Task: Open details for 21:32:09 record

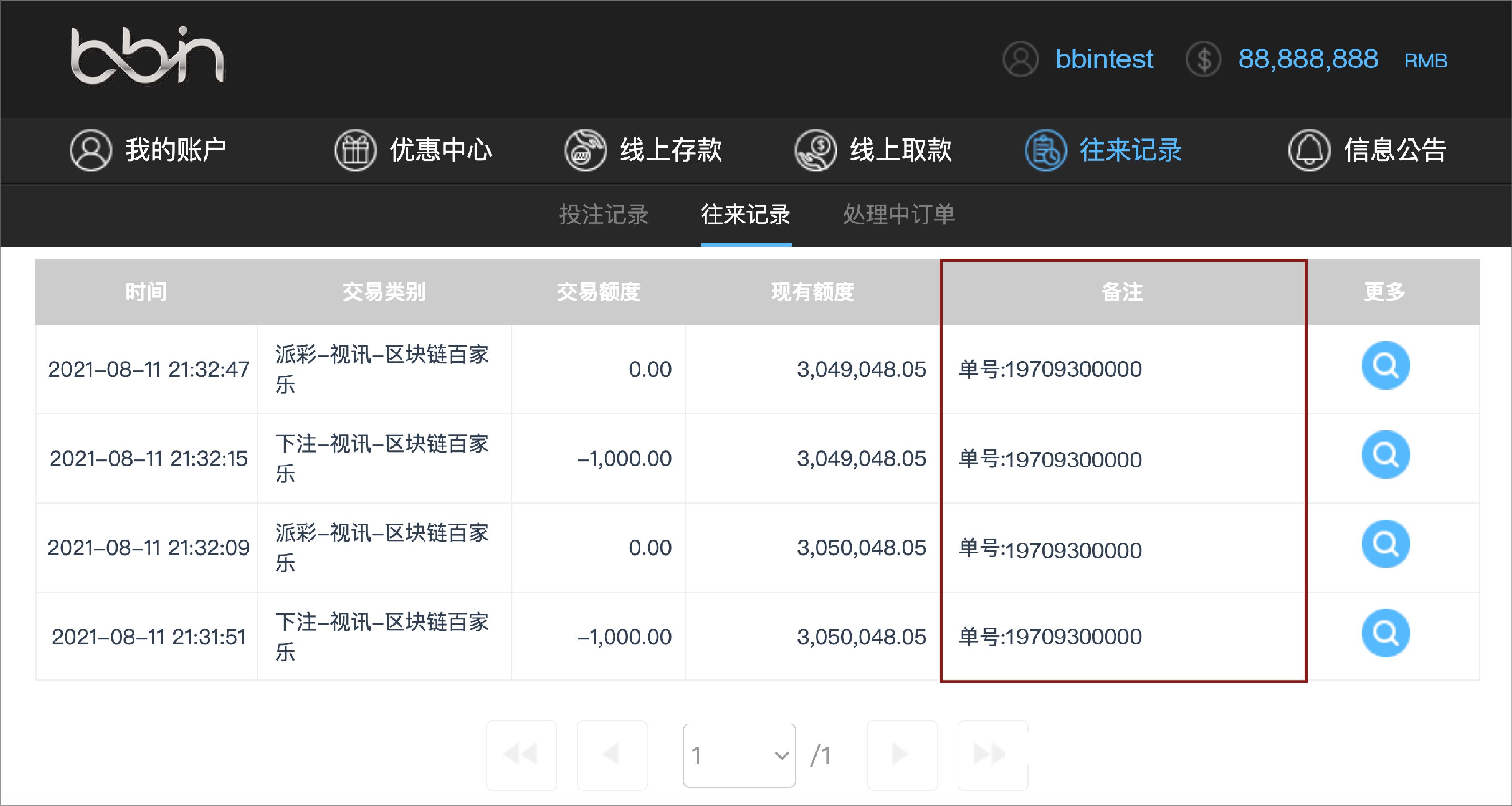Action: point(1385,544)
